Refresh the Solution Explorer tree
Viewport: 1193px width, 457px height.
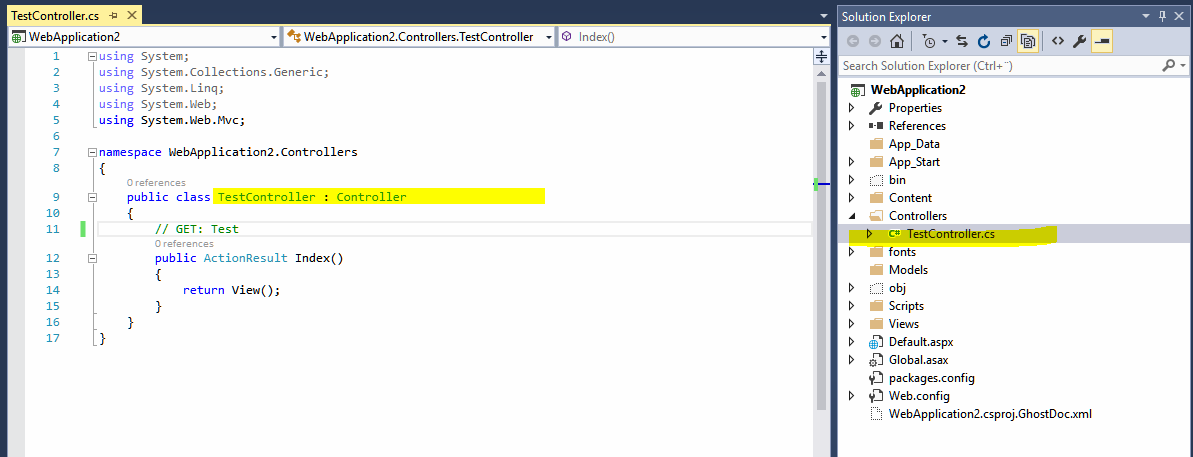[x=983, y=41]
